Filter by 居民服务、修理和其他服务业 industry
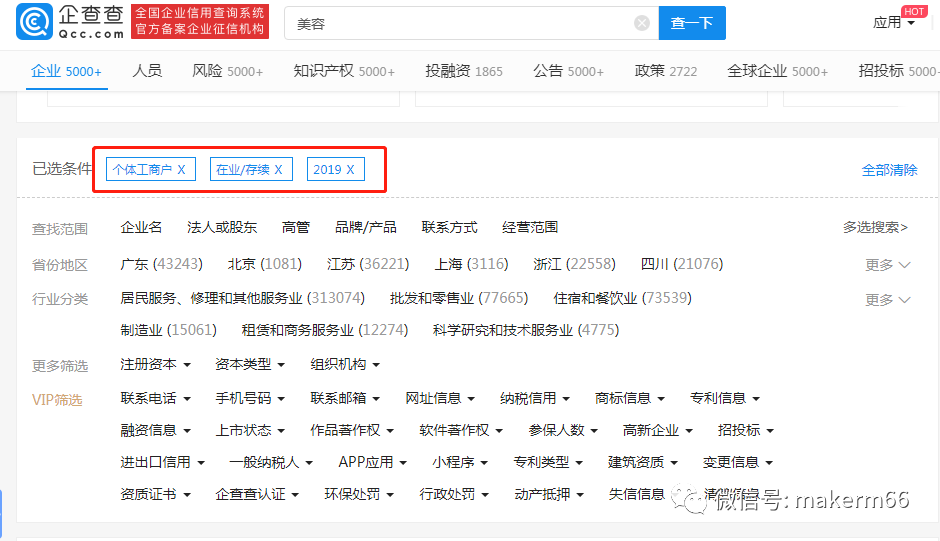 (242, 298)
